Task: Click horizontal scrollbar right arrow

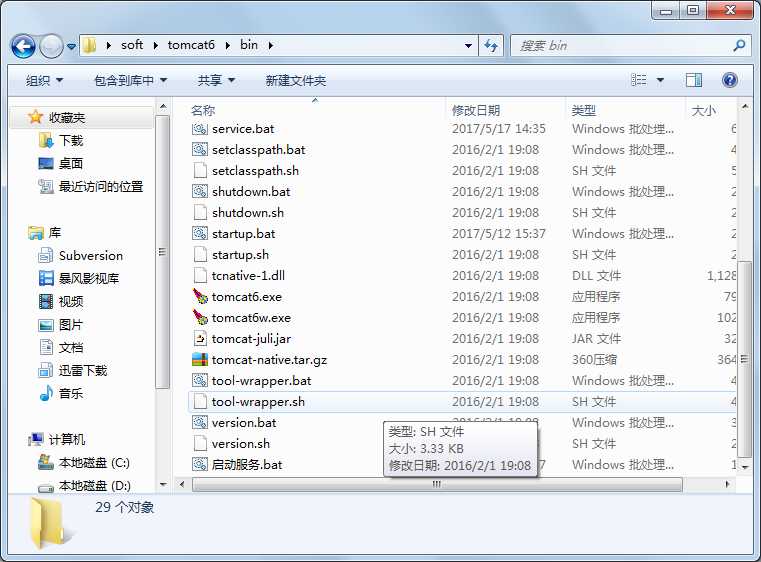Action: point(727,484)
